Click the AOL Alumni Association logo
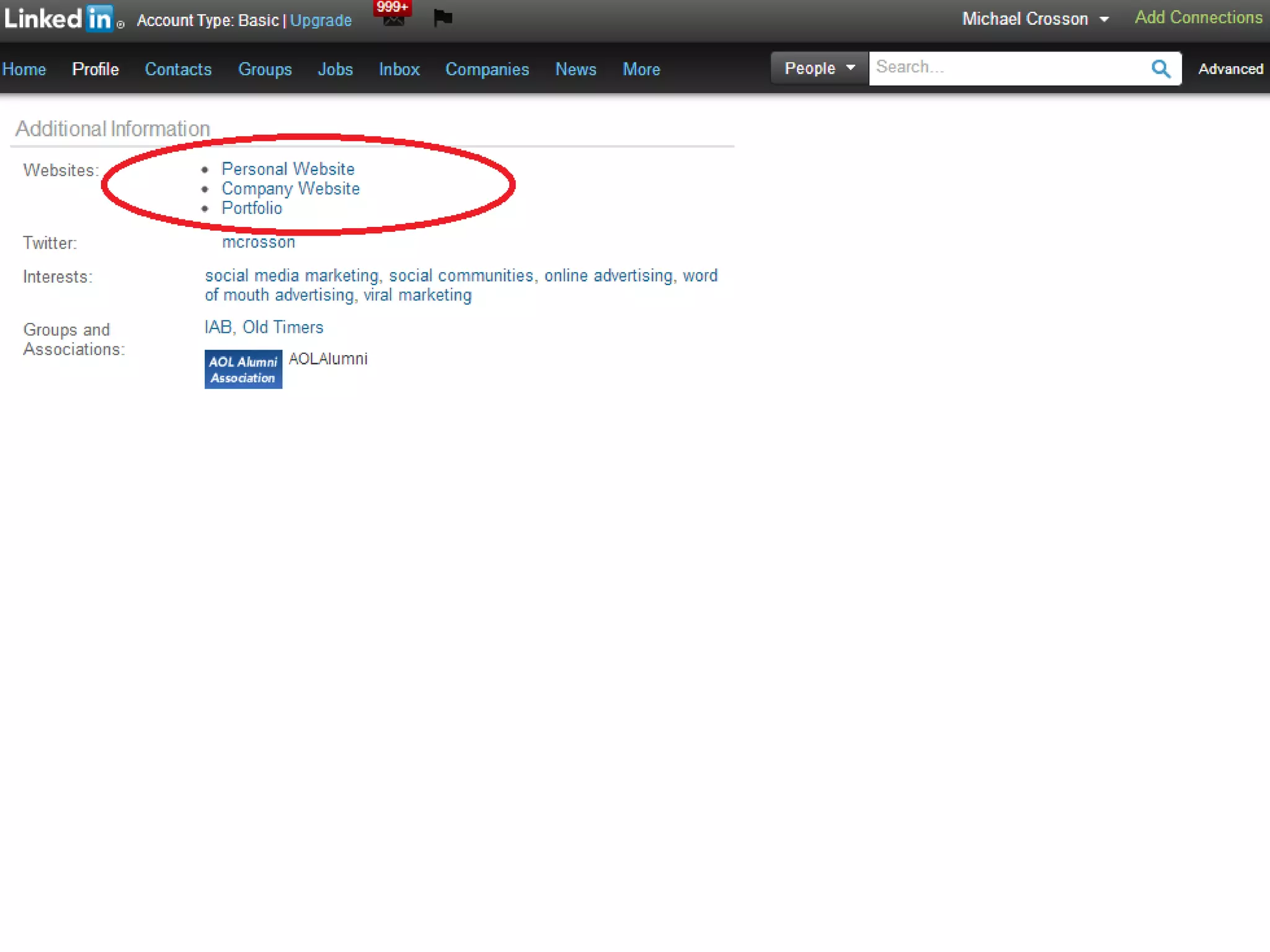The image size is (1270, 952). [x=243, y=369]
